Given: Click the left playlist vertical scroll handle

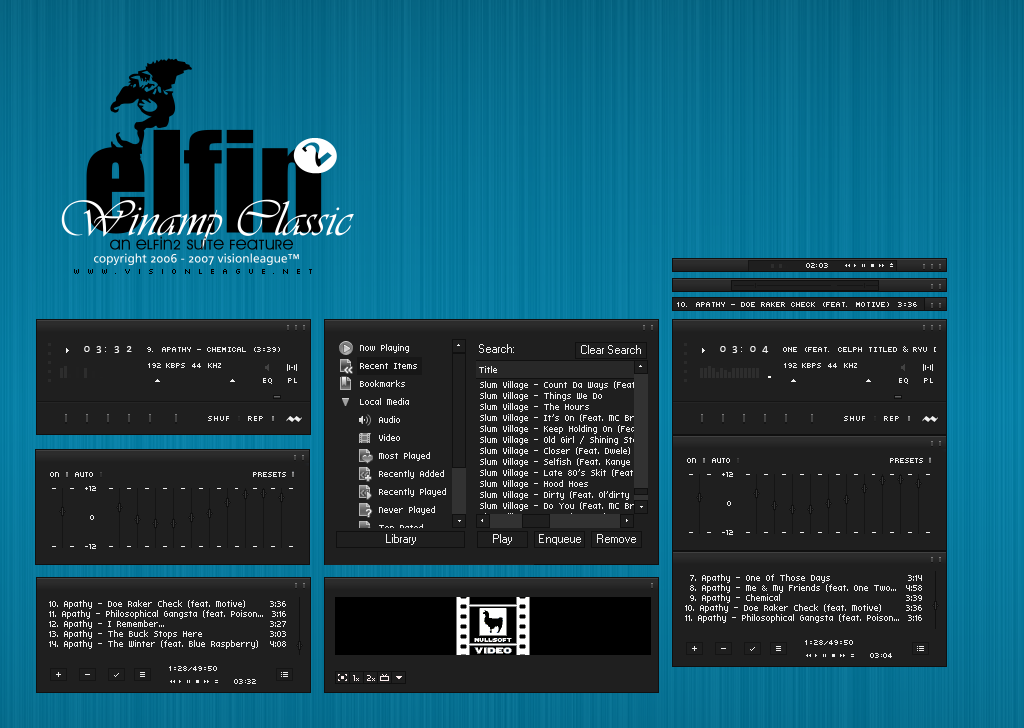Looking at the screenshot, I should point(300,646).
